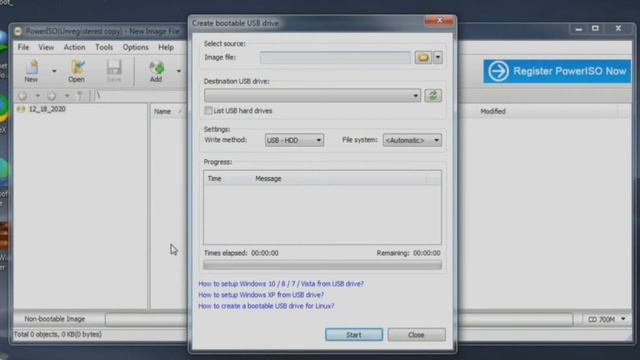Open bootable USB drive for Linux link
This screenshot has height=360, width=640.
point(266,306)
